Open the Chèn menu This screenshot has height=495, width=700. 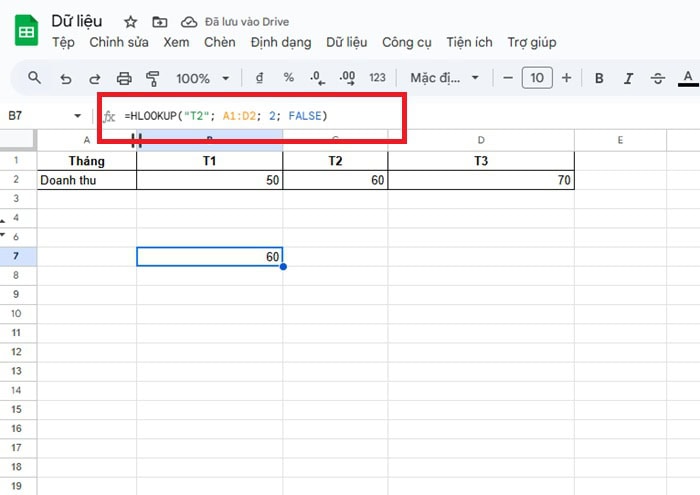coord(220,42)
